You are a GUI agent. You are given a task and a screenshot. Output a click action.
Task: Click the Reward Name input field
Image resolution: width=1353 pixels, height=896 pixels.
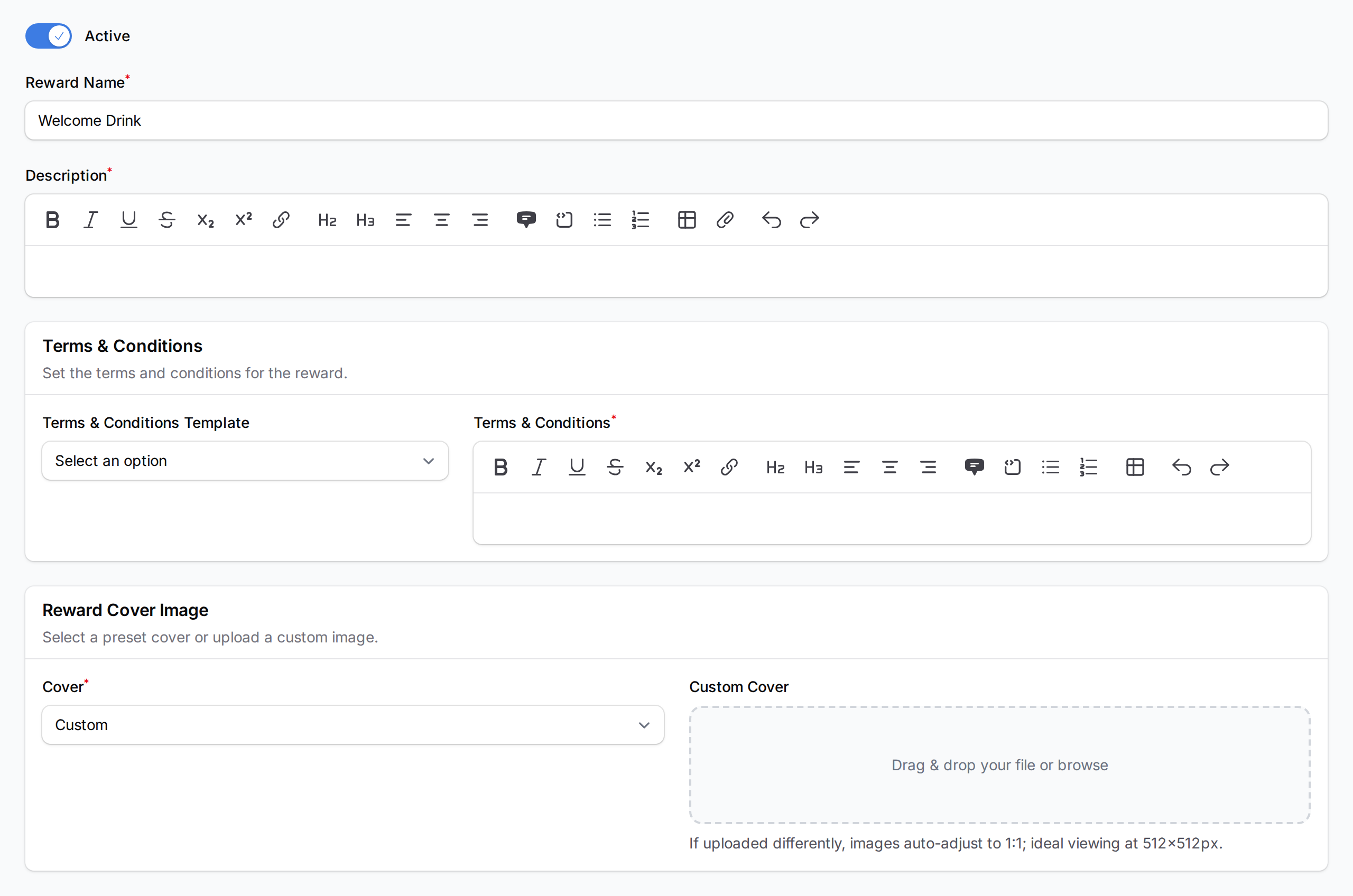675,120
